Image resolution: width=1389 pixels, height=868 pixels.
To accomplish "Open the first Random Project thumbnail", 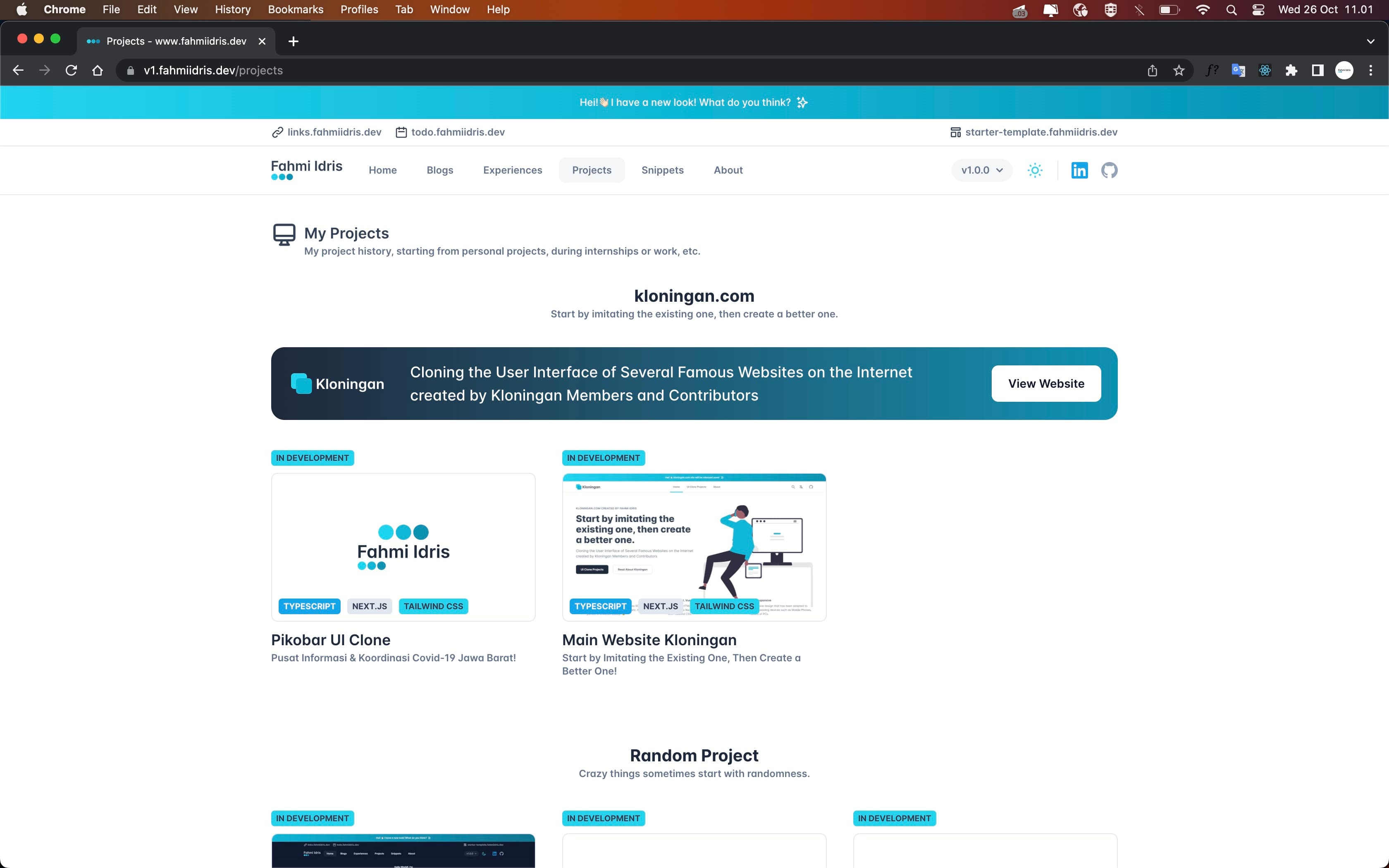I will (403, 851).
